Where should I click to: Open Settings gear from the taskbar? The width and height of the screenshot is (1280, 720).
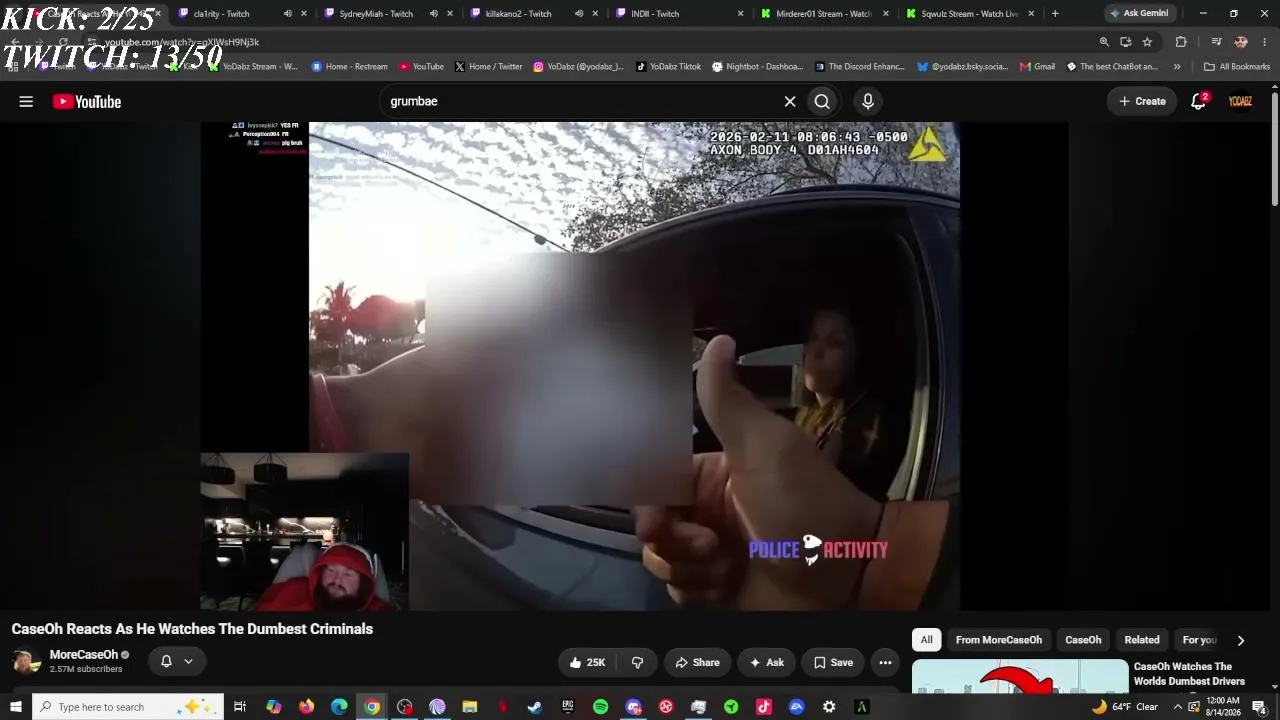click(x=829, y=707)
